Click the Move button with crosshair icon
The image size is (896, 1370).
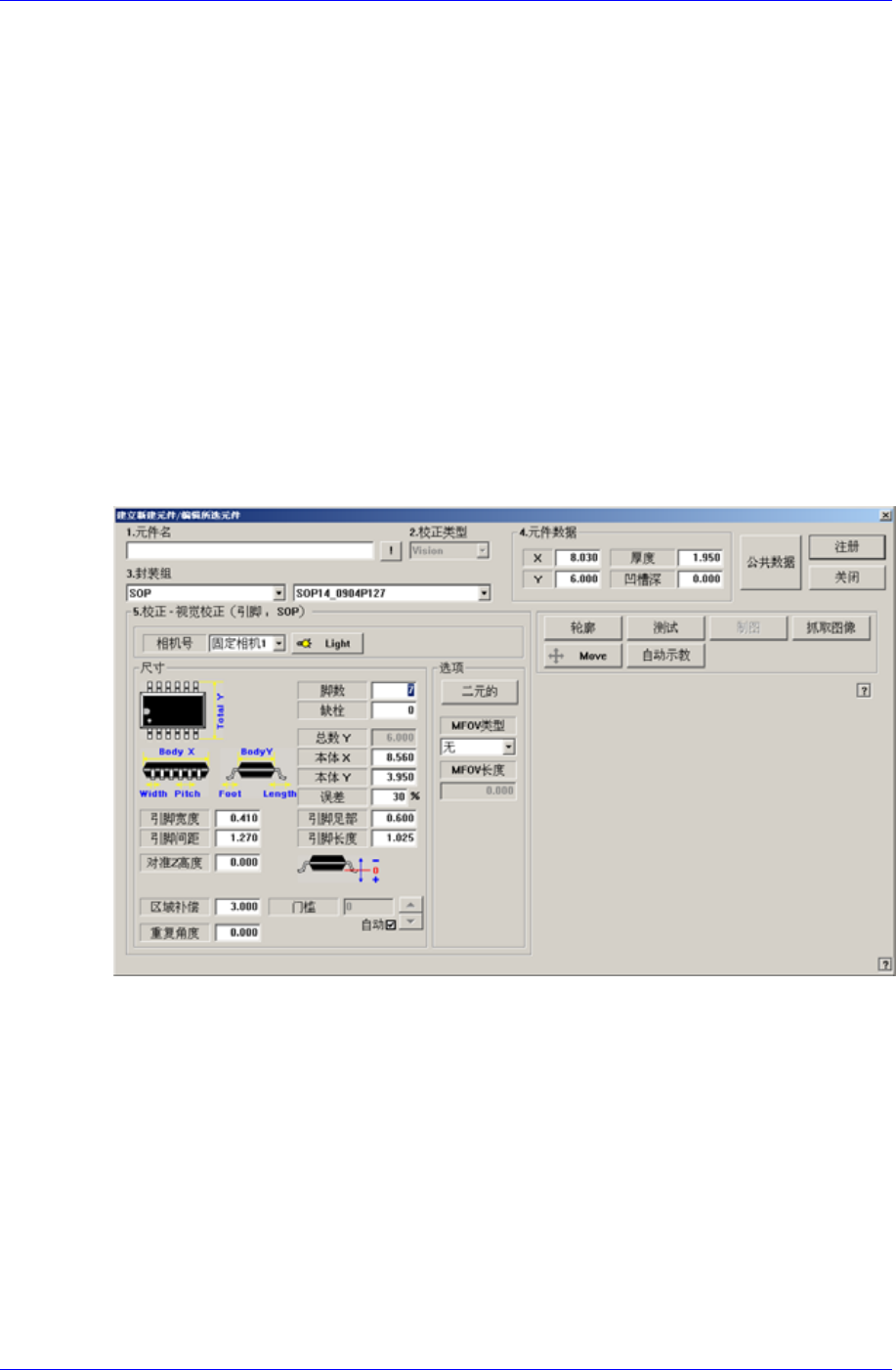pyautogui.click(x=583, y=656)
